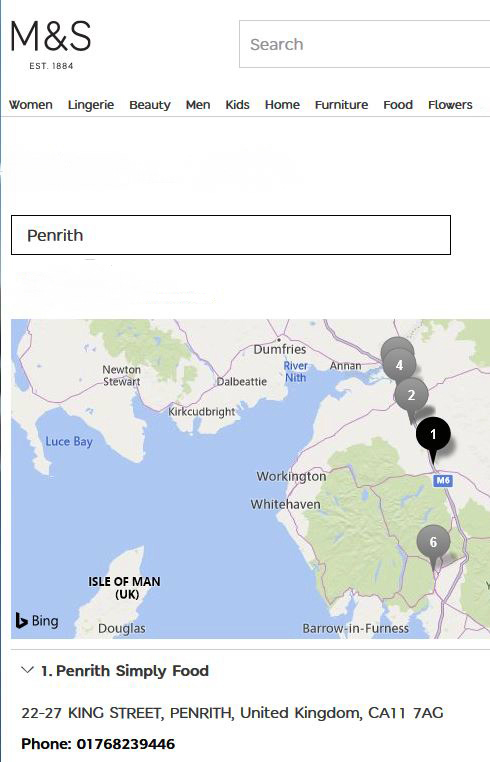The height and width of the screenshot is (762, 490).
Task: Open the Lingerie menu
Action: (91, 104)
